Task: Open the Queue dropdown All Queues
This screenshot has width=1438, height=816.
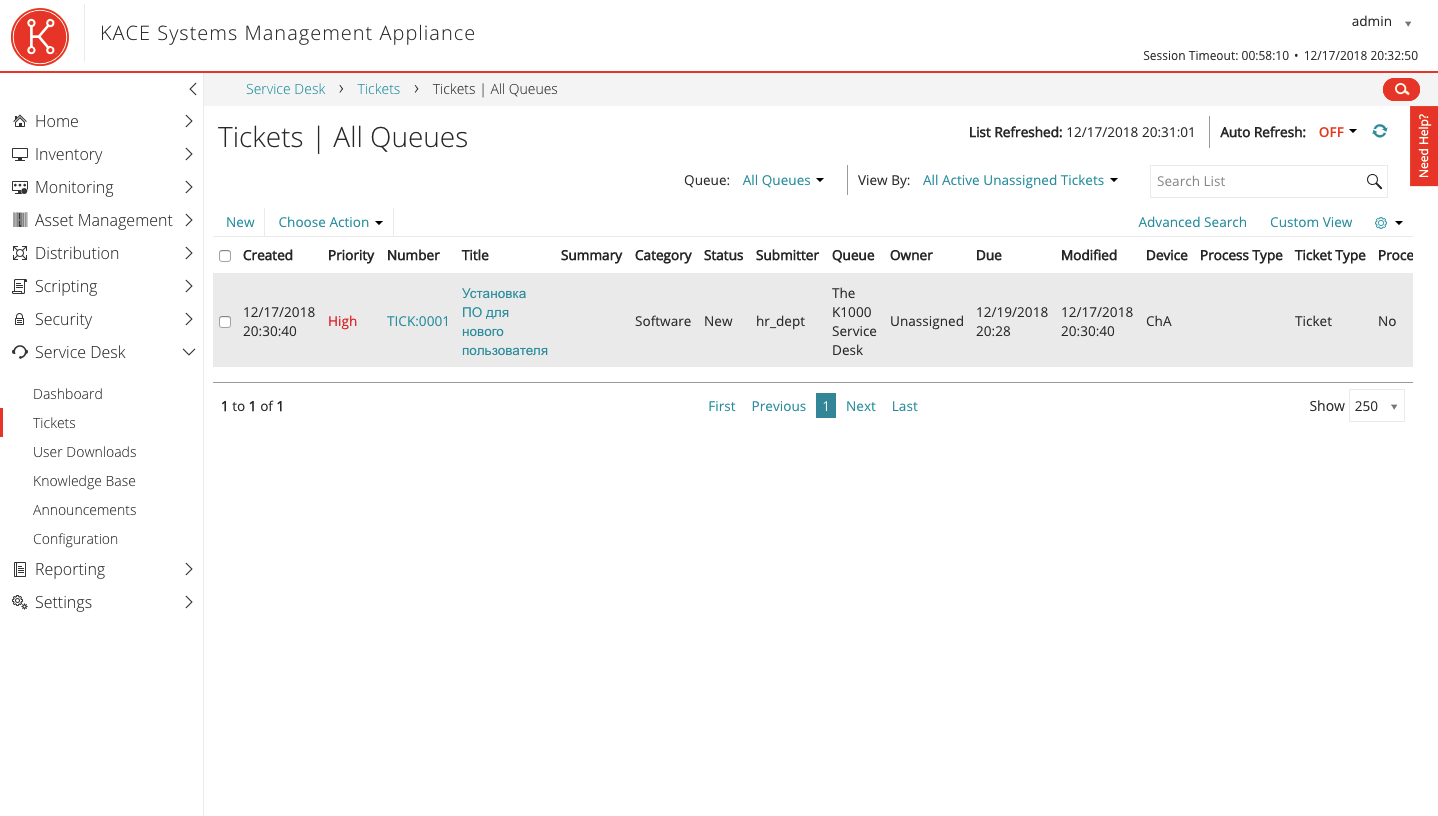Action: [x=783, y=180]
